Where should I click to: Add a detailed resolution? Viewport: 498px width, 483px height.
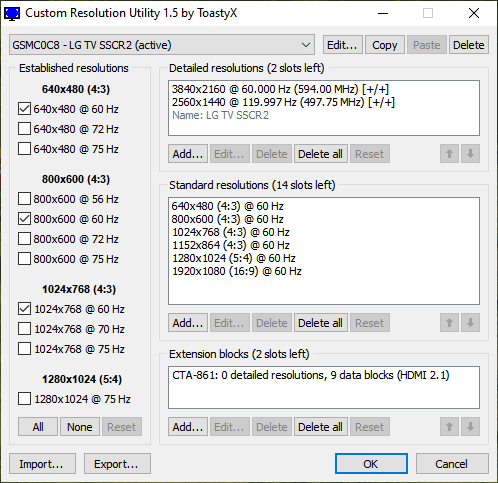pos(188,154)
